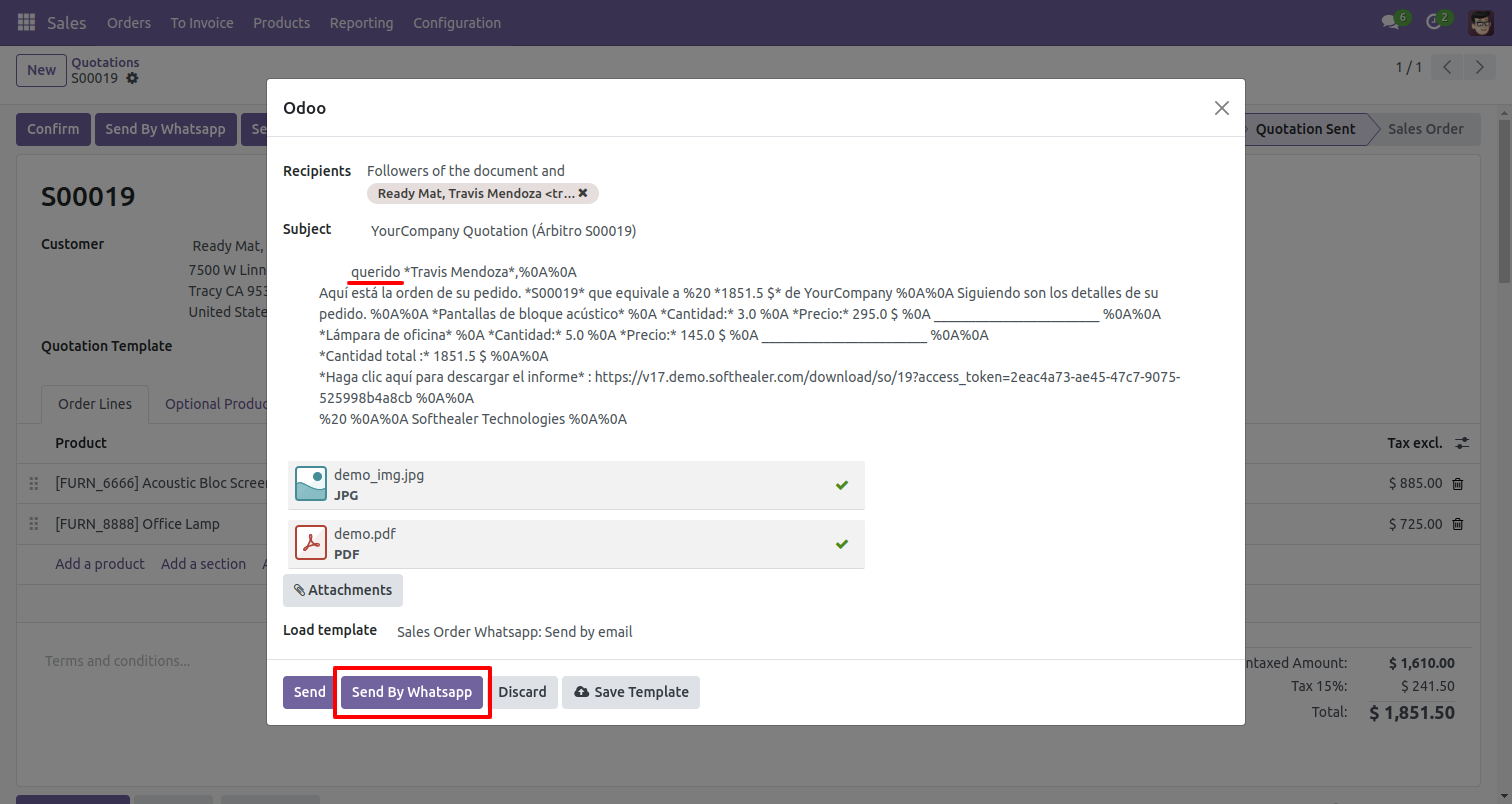Click the 1 / 1 pager counter
1512x804 pixels.
click(1408, 67)
